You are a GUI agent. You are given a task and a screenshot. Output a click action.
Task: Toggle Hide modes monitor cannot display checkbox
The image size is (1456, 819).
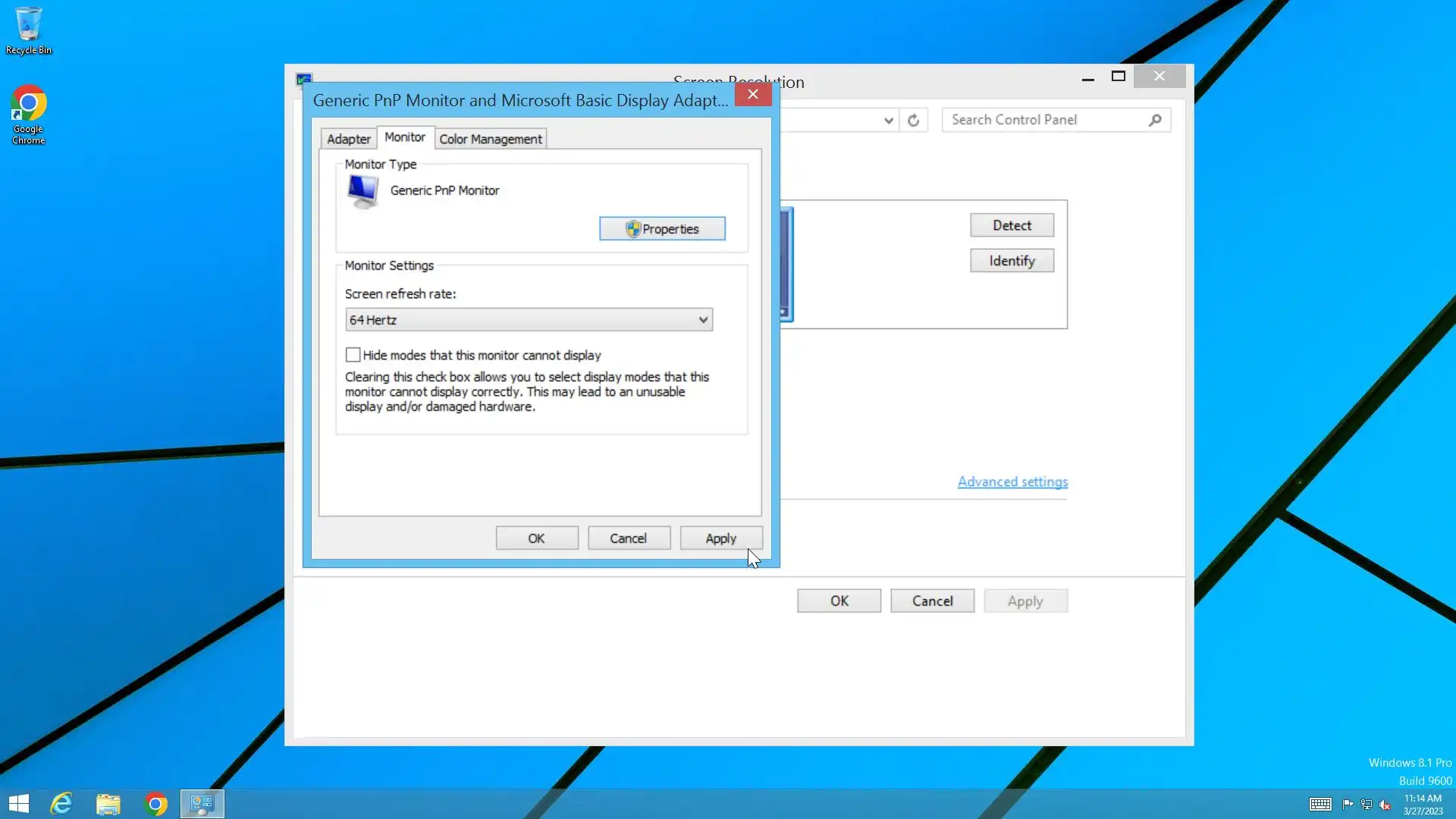[353, 355]
